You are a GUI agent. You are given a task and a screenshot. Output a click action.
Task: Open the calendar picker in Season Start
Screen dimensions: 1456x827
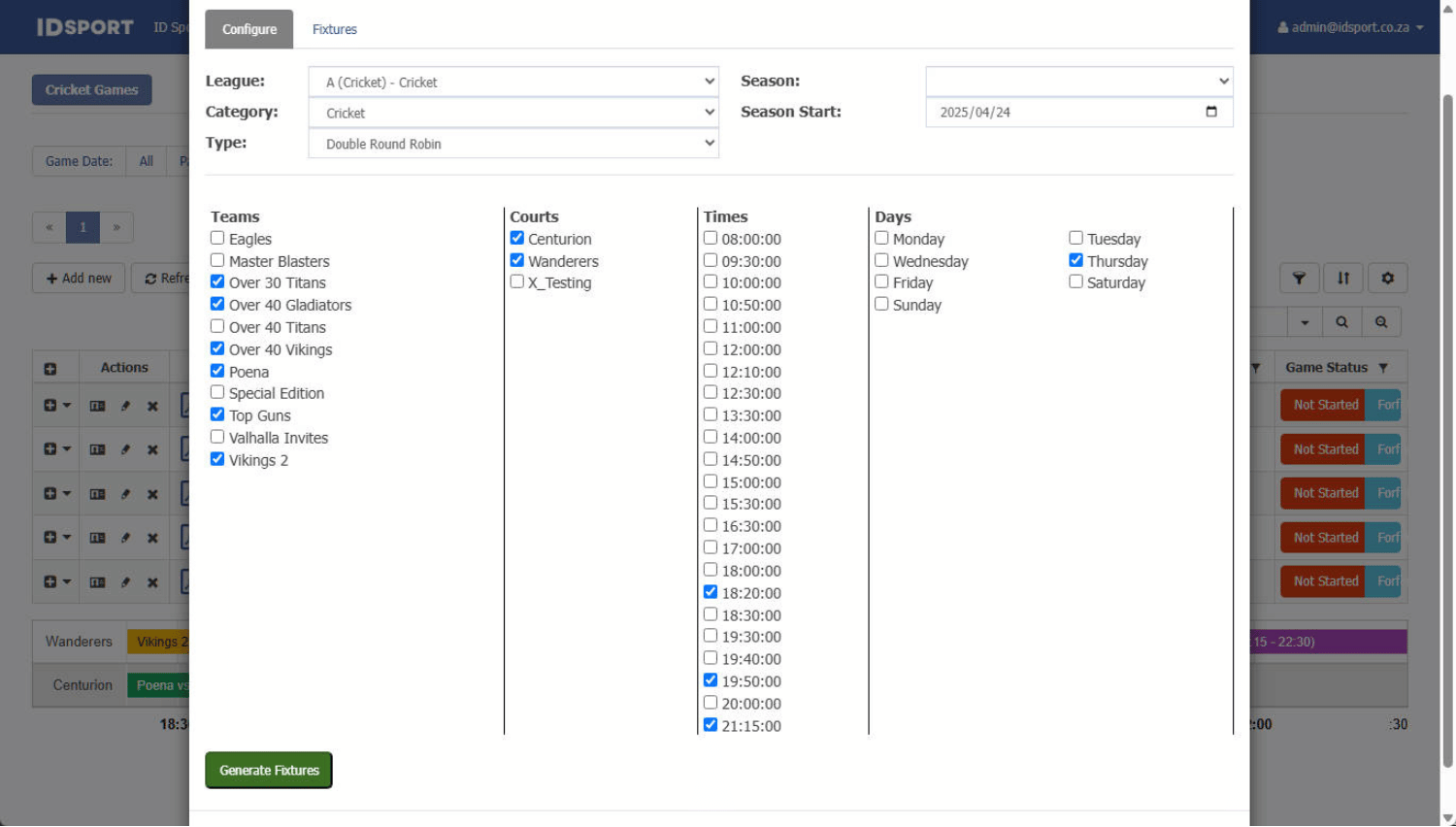coord(1210,112)
